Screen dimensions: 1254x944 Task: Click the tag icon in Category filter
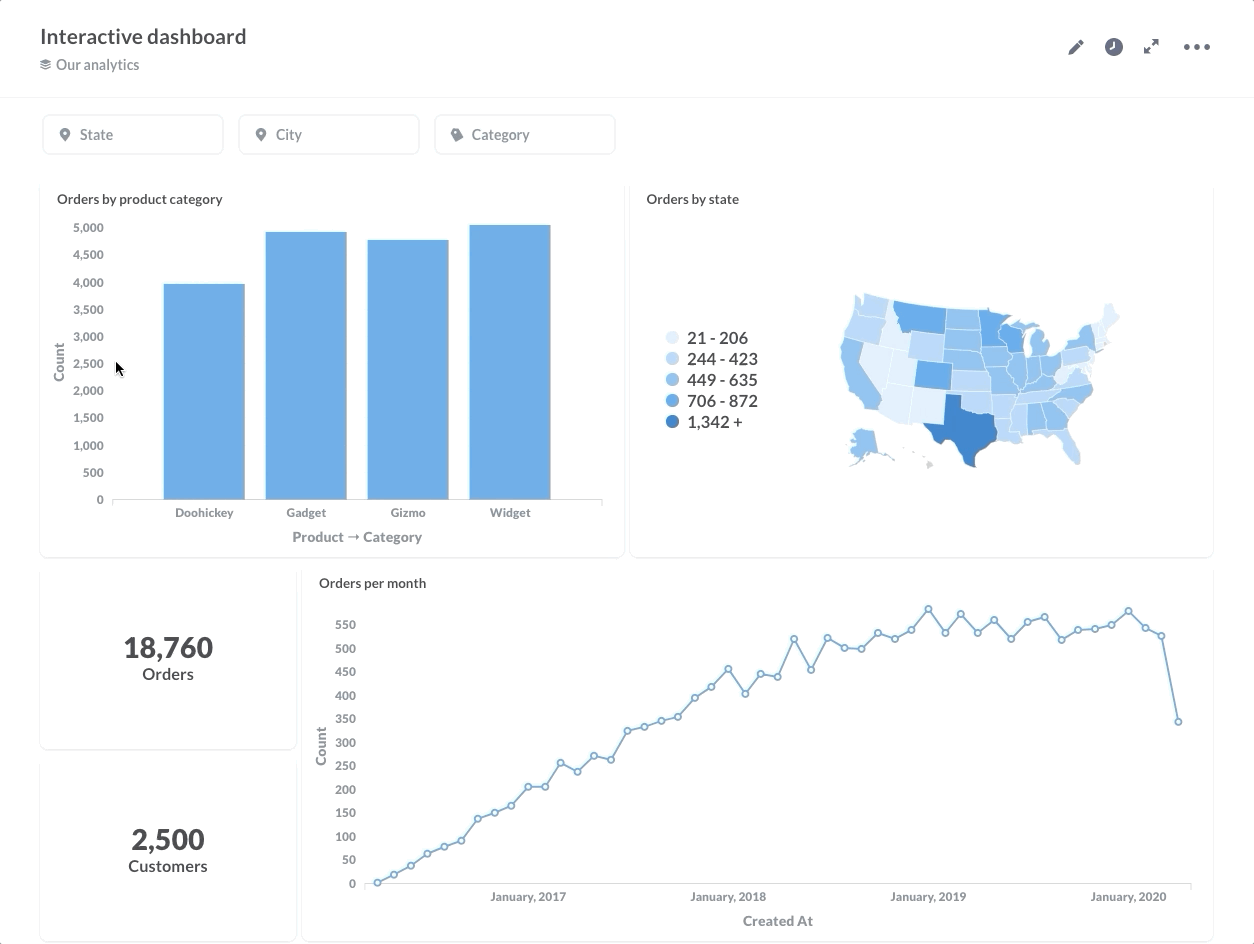coord(457,135)
